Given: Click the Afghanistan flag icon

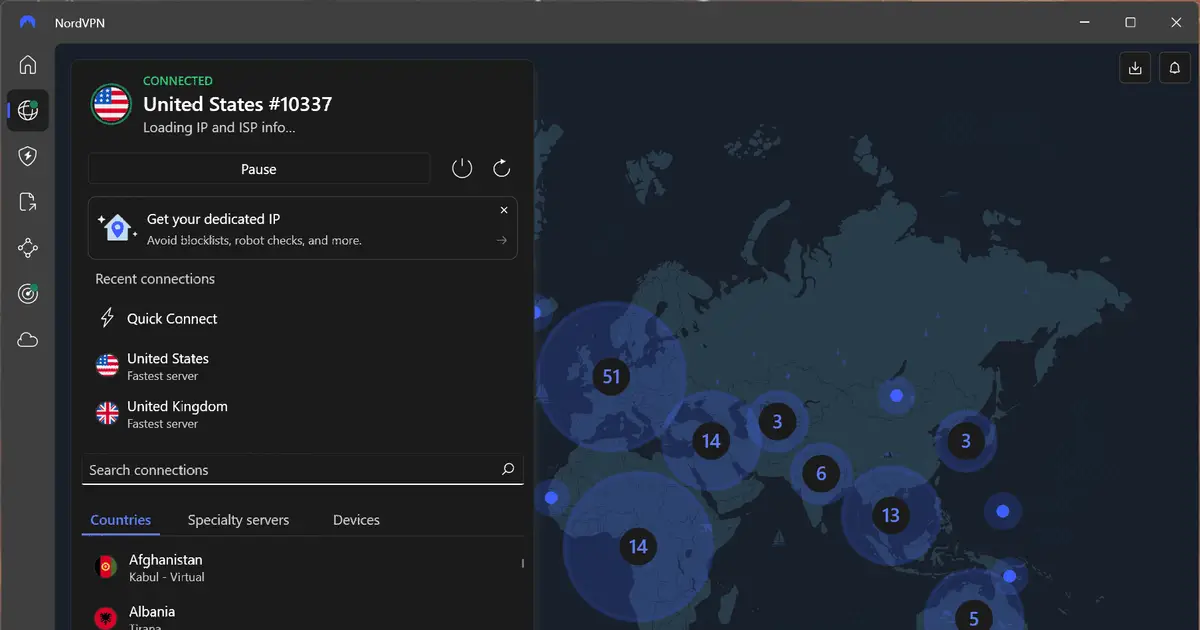Looking at the screenshot, I should click(x=106, y=567).
